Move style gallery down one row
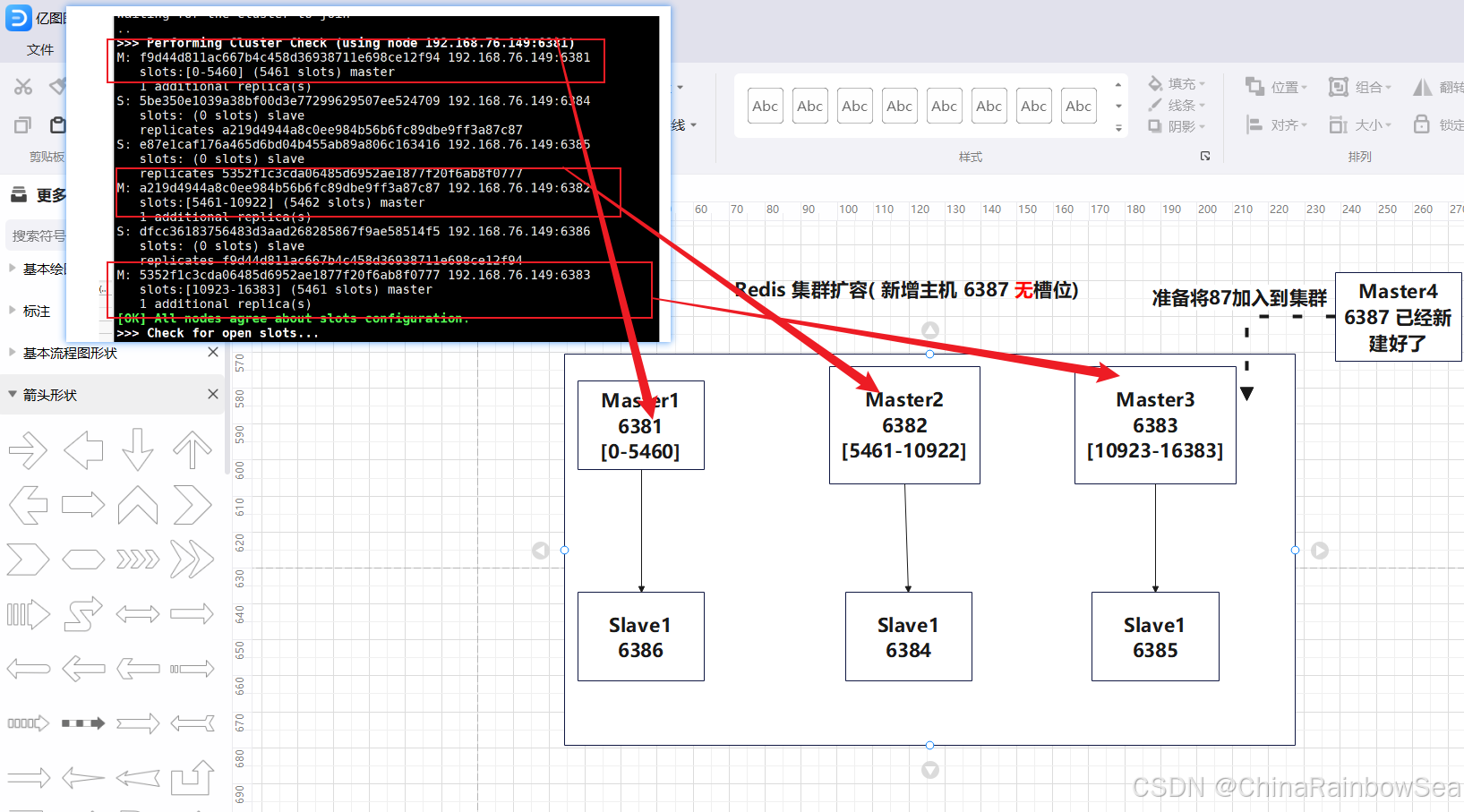The height and width of the screenshot is (812, 1464). click(1118, 107)
